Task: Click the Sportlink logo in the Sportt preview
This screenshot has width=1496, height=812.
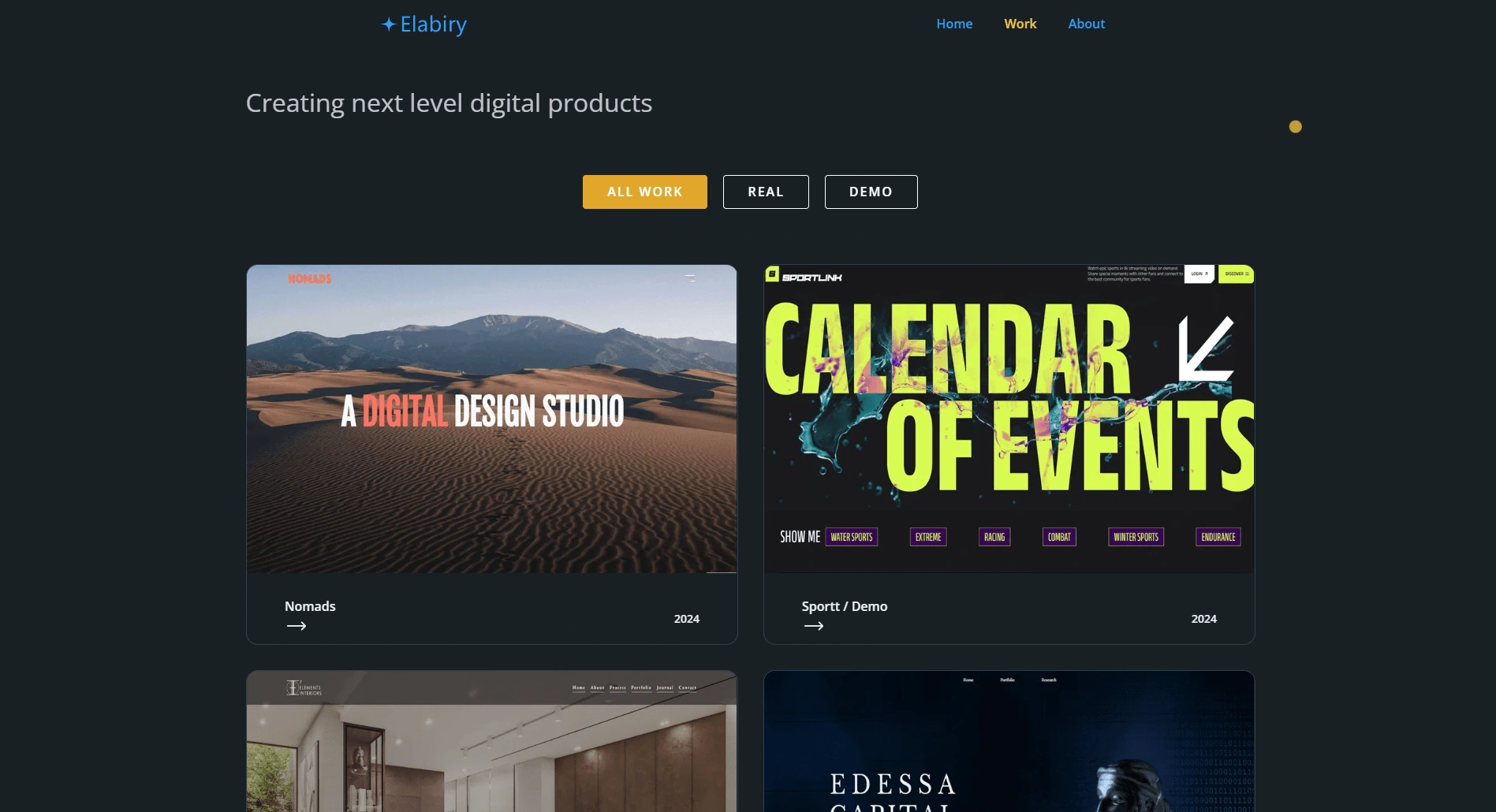Action: point(804,275)
